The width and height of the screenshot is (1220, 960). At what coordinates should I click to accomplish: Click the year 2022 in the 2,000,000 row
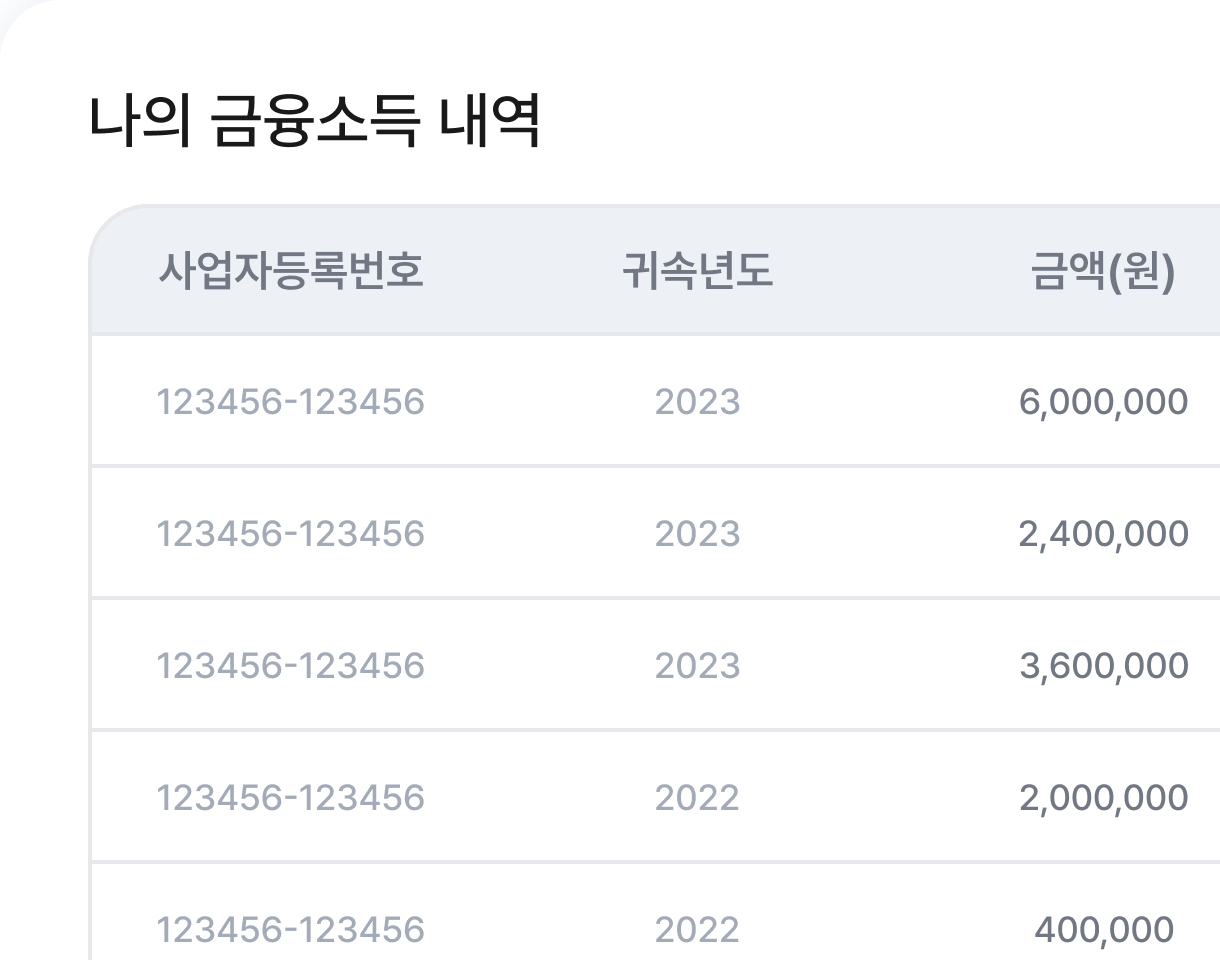698,798
